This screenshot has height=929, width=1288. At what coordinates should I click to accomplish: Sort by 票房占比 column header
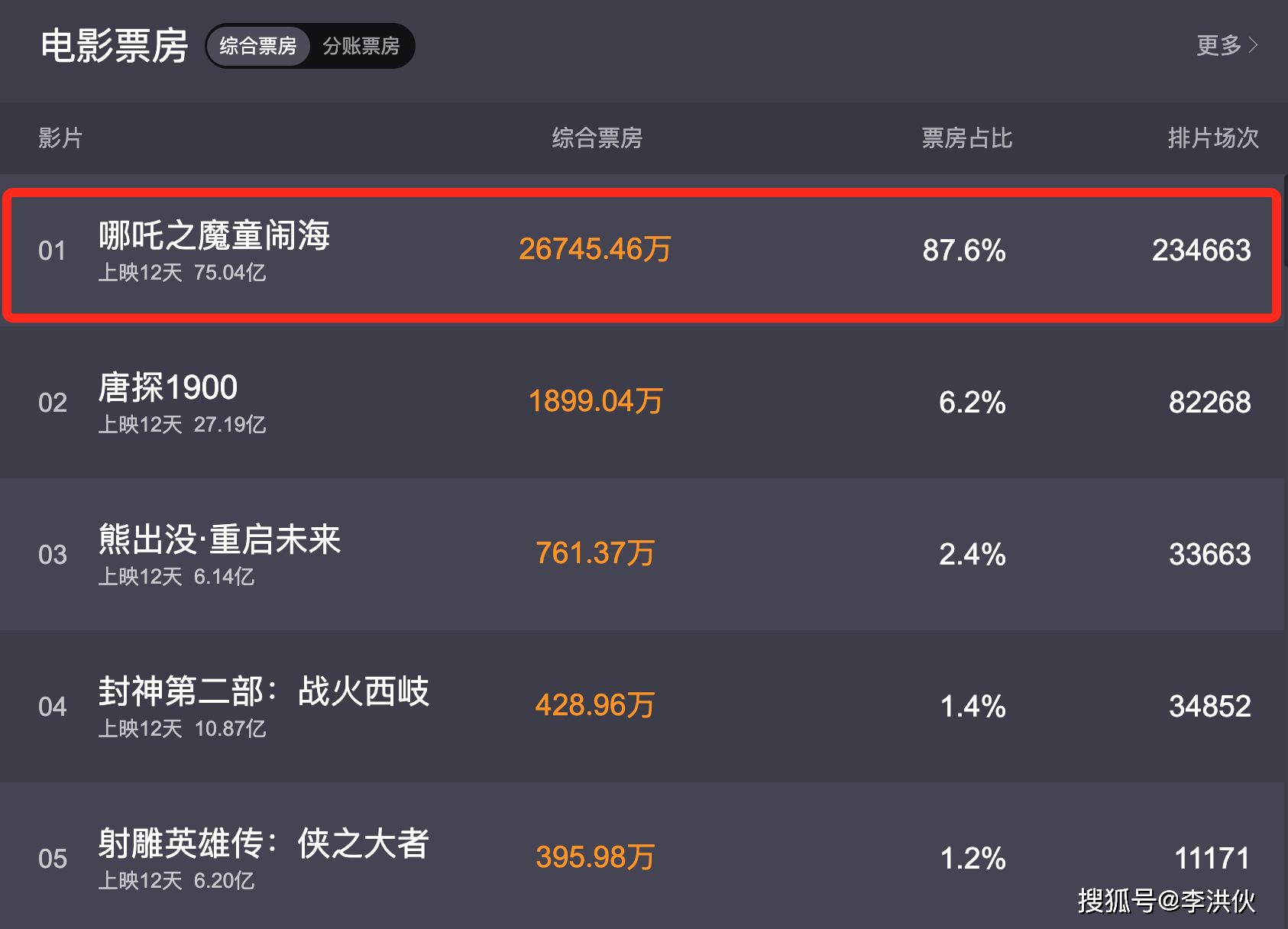tap(966, 138)
